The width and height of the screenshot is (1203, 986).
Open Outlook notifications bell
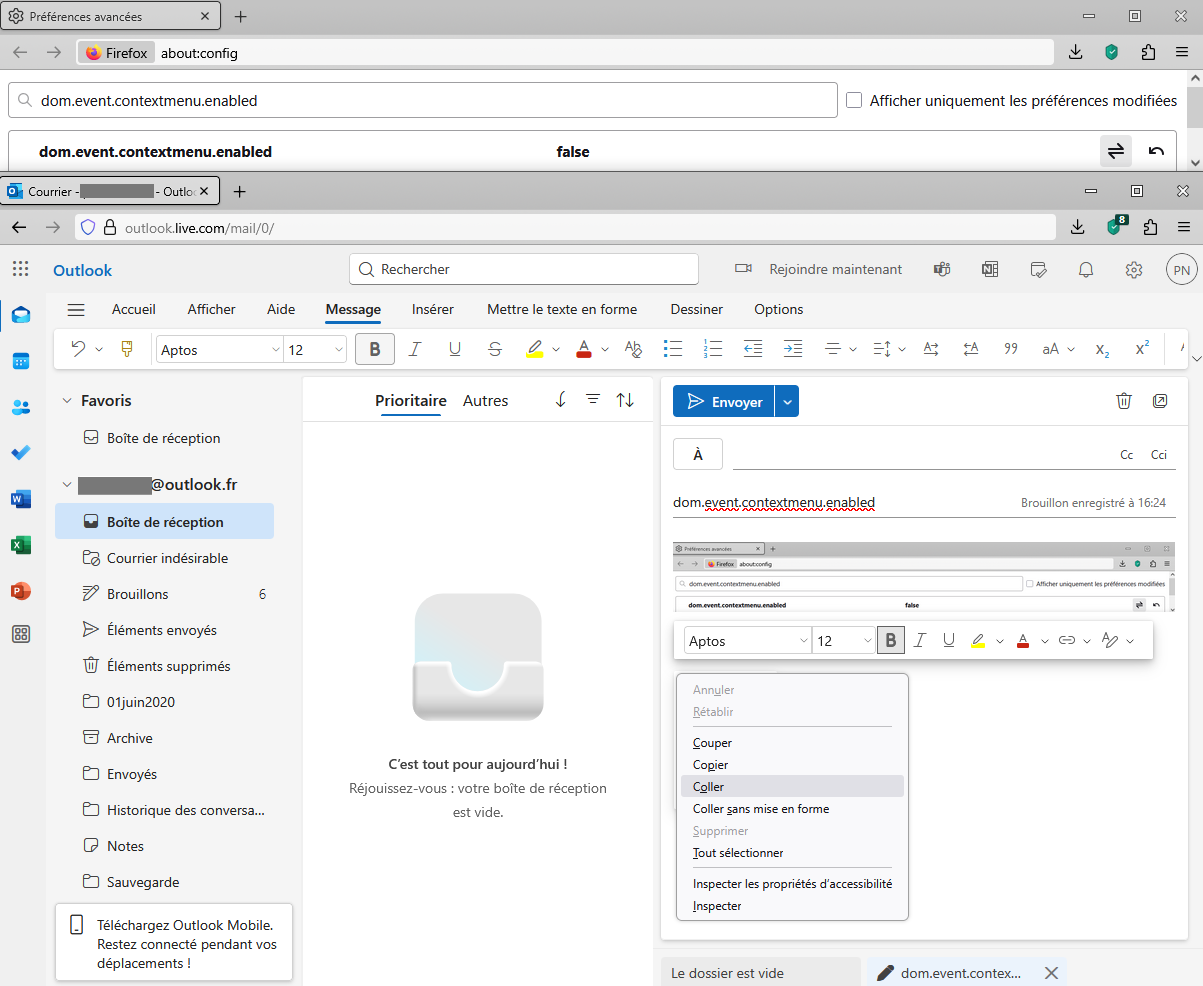coord(1086,269)
